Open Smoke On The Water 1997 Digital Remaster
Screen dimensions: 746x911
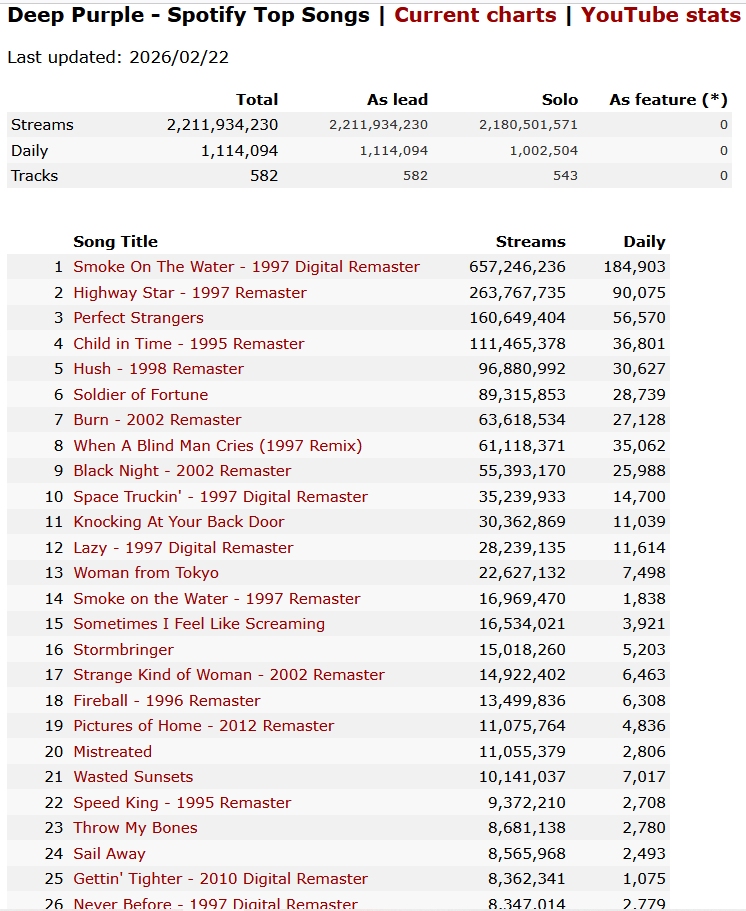(246, 267)
